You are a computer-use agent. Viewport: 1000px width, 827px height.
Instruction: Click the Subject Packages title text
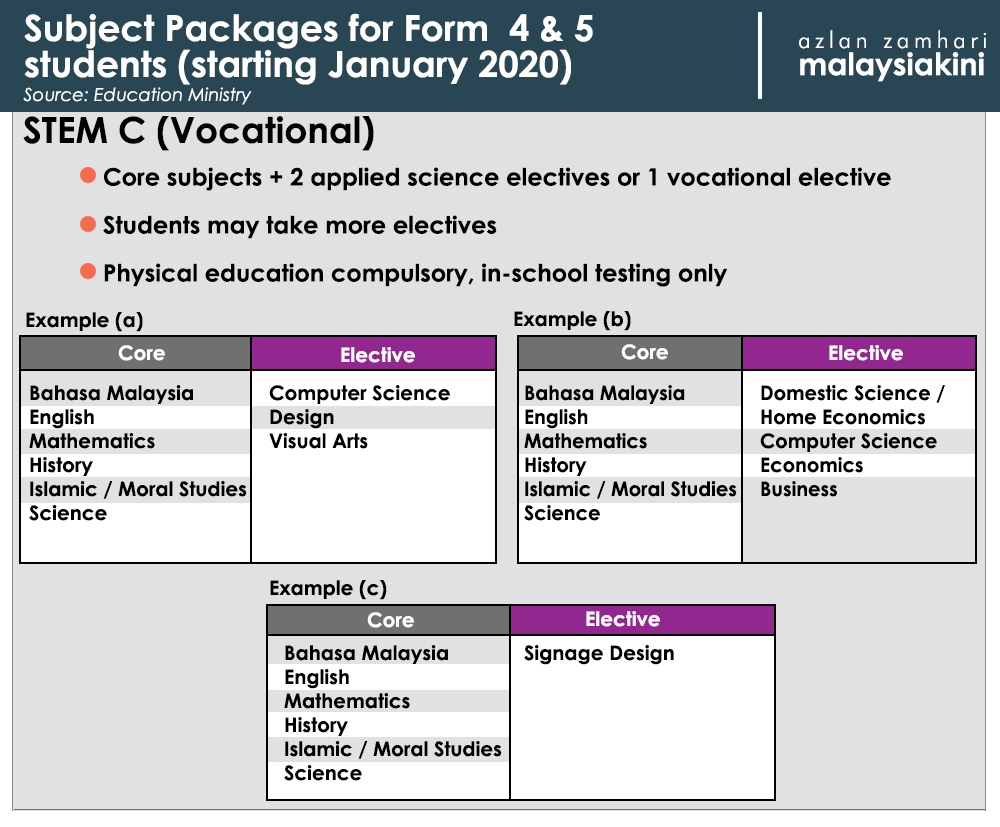point(309,47)
